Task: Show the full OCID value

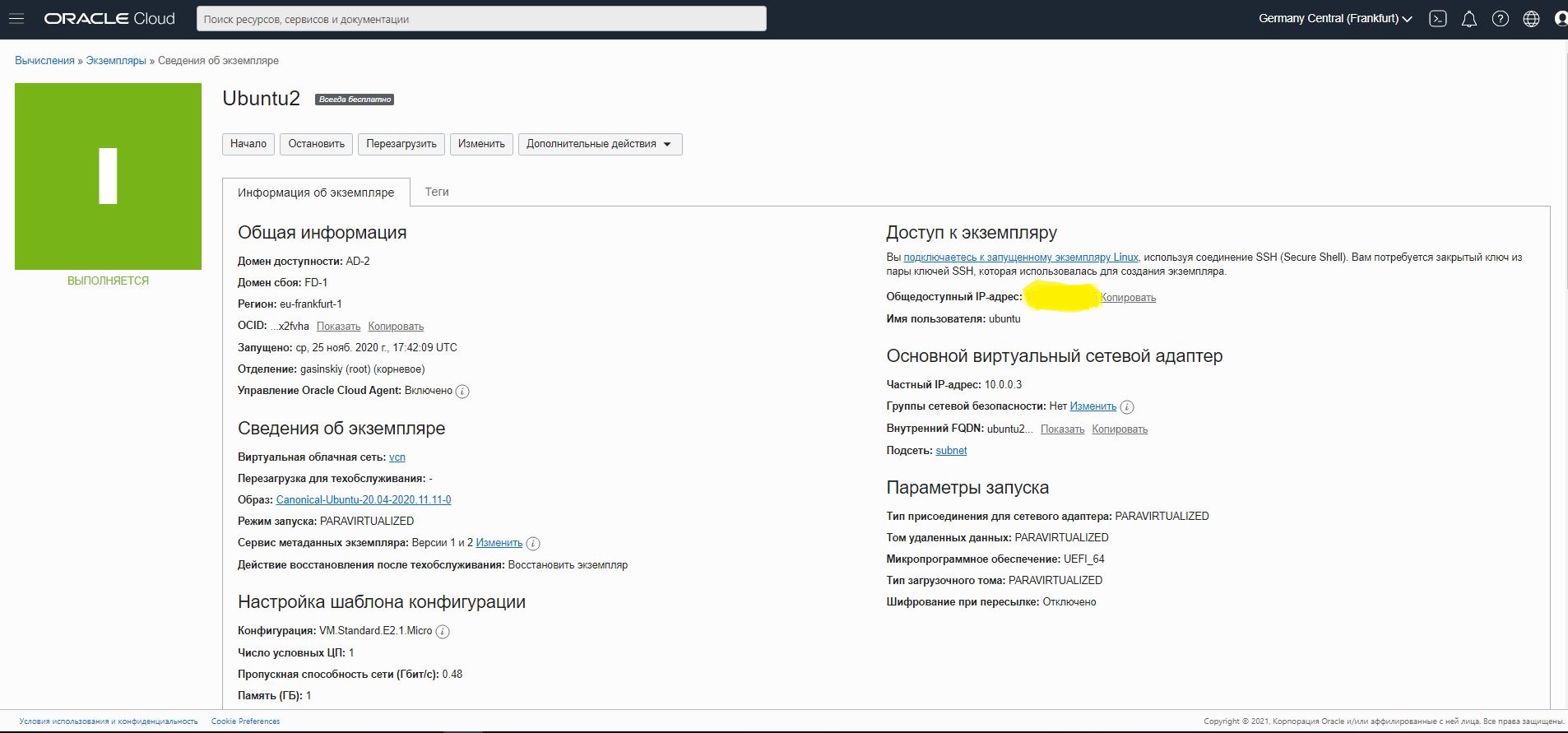Action: [x=338, y=327]
